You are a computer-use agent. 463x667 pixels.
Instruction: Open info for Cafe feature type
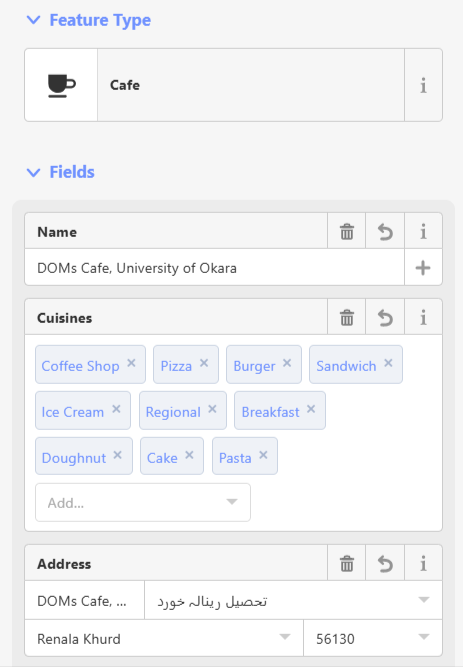(423, 85)
